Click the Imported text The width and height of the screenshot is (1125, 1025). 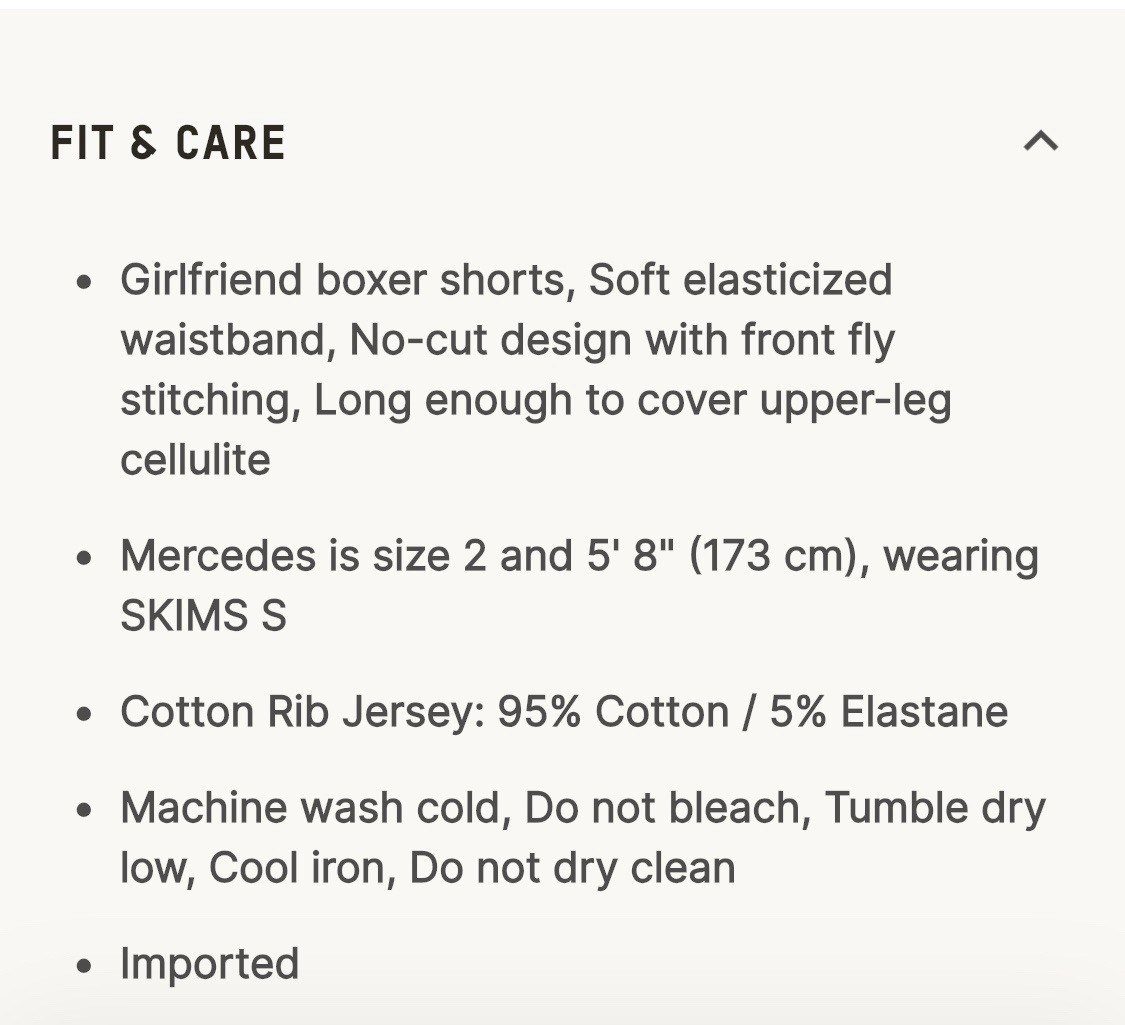click(x=209, y=964)
